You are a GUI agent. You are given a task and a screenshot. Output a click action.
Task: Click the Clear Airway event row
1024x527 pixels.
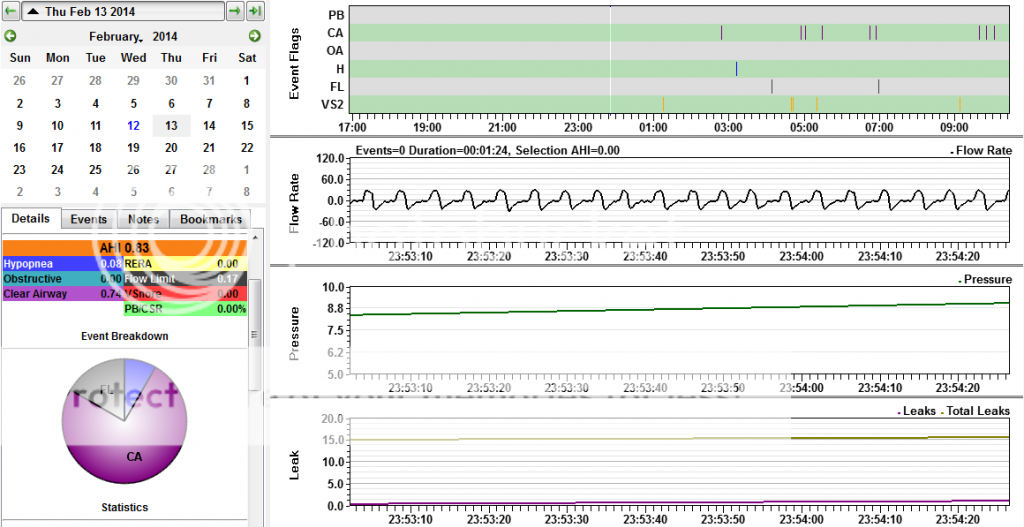click(x=62, y=293)
